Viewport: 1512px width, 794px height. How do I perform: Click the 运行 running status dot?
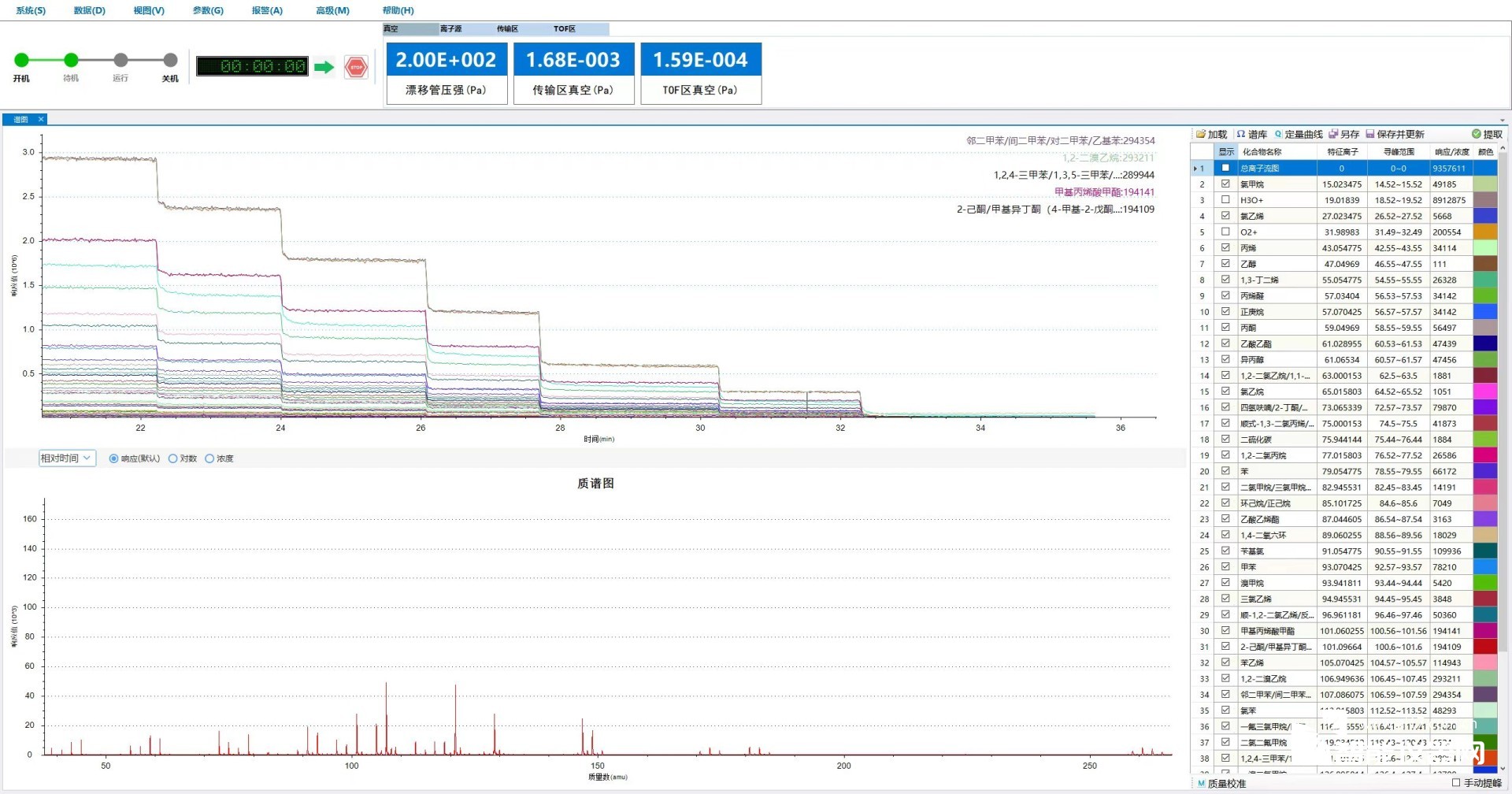point(120,60)
